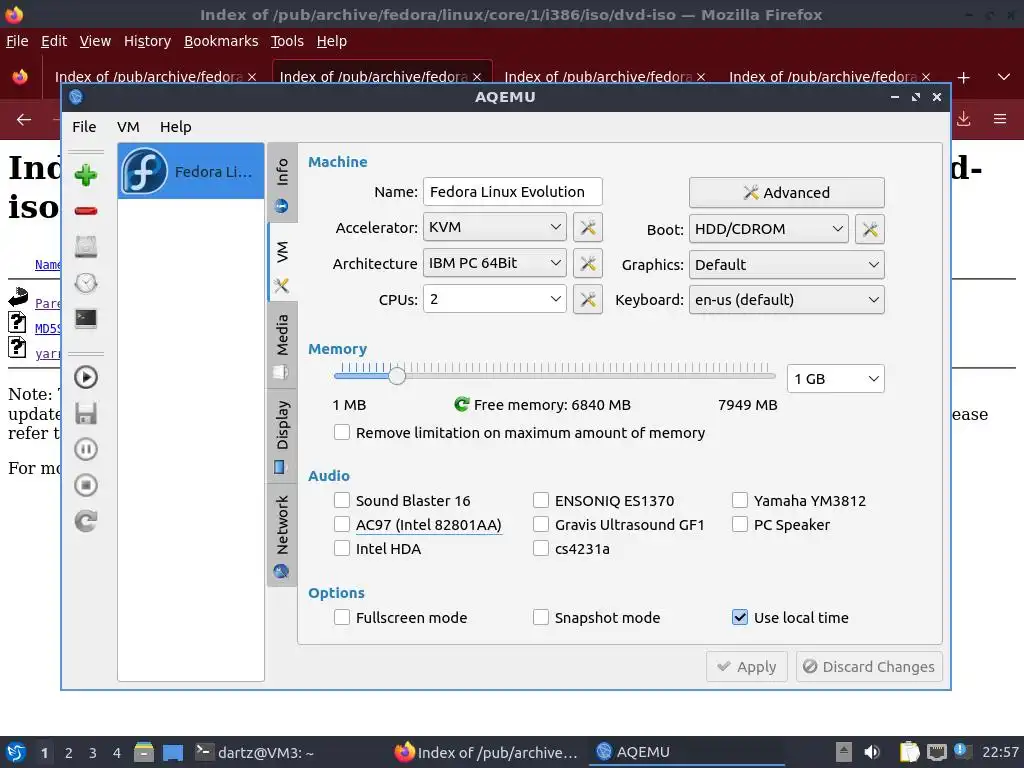Image resolution: width=1024 pixels, height=768 pixels.
Task: Open architecture settings wrench icon
Action: pyautogui.click(x=588, y=263)
